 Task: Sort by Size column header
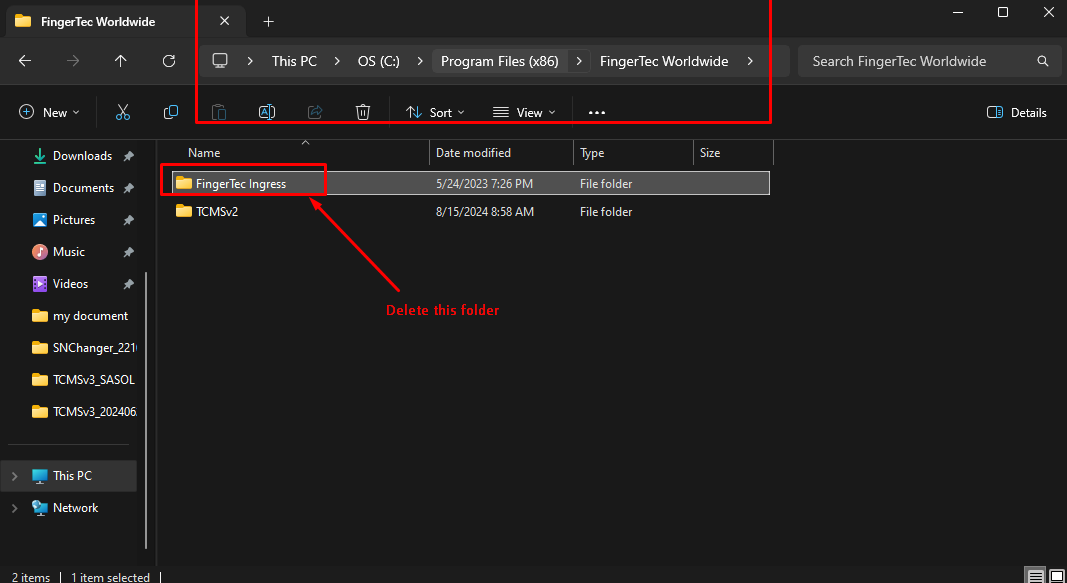[x=734, y=153]
